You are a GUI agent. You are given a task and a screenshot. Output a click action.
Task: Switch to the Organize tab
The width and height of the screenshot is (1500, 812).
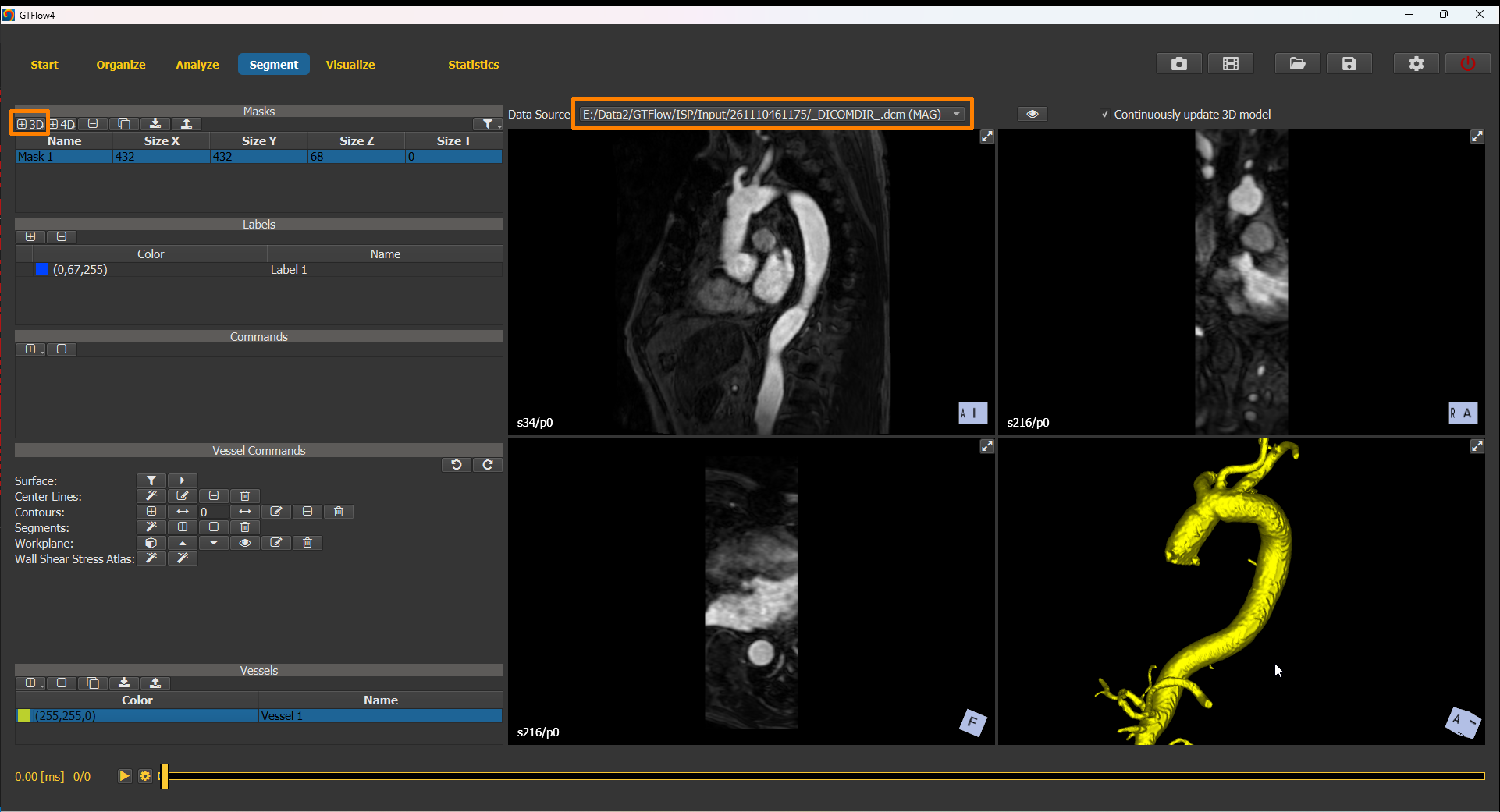(x=121, y=65)
